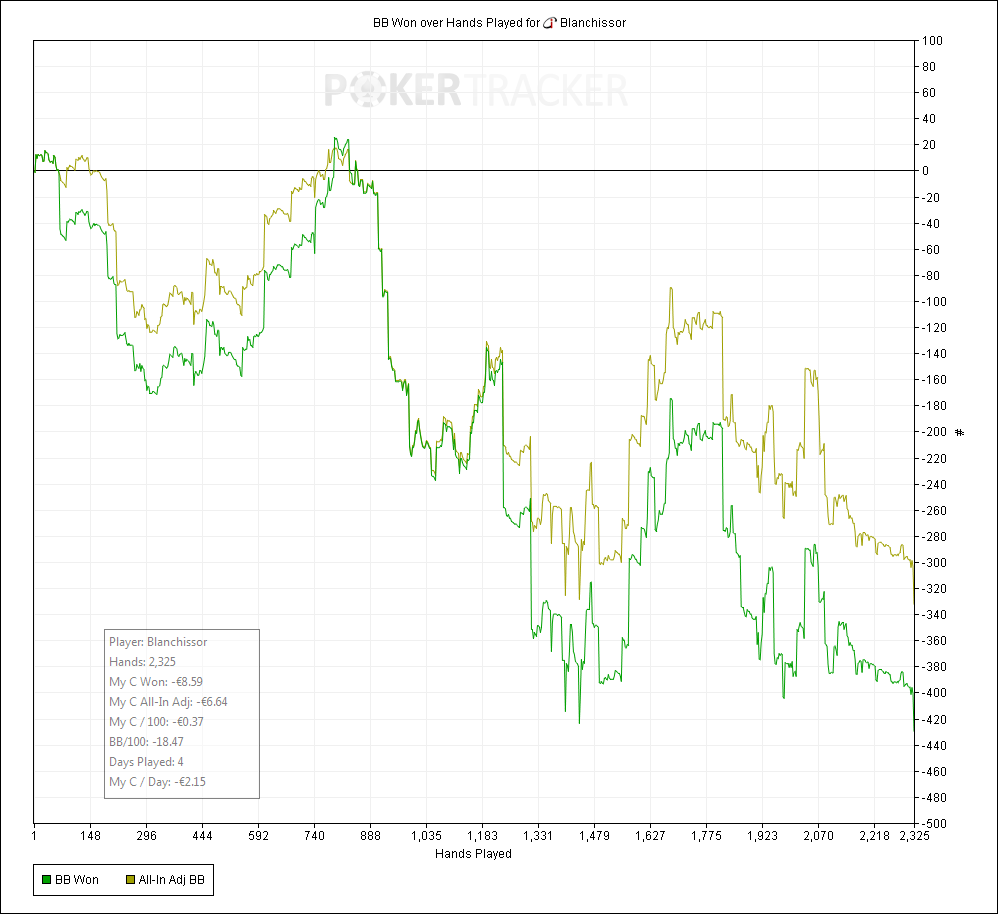
Task: Click 'BB/100: -18.47' stat line
Action: click(x=146, y=742)
